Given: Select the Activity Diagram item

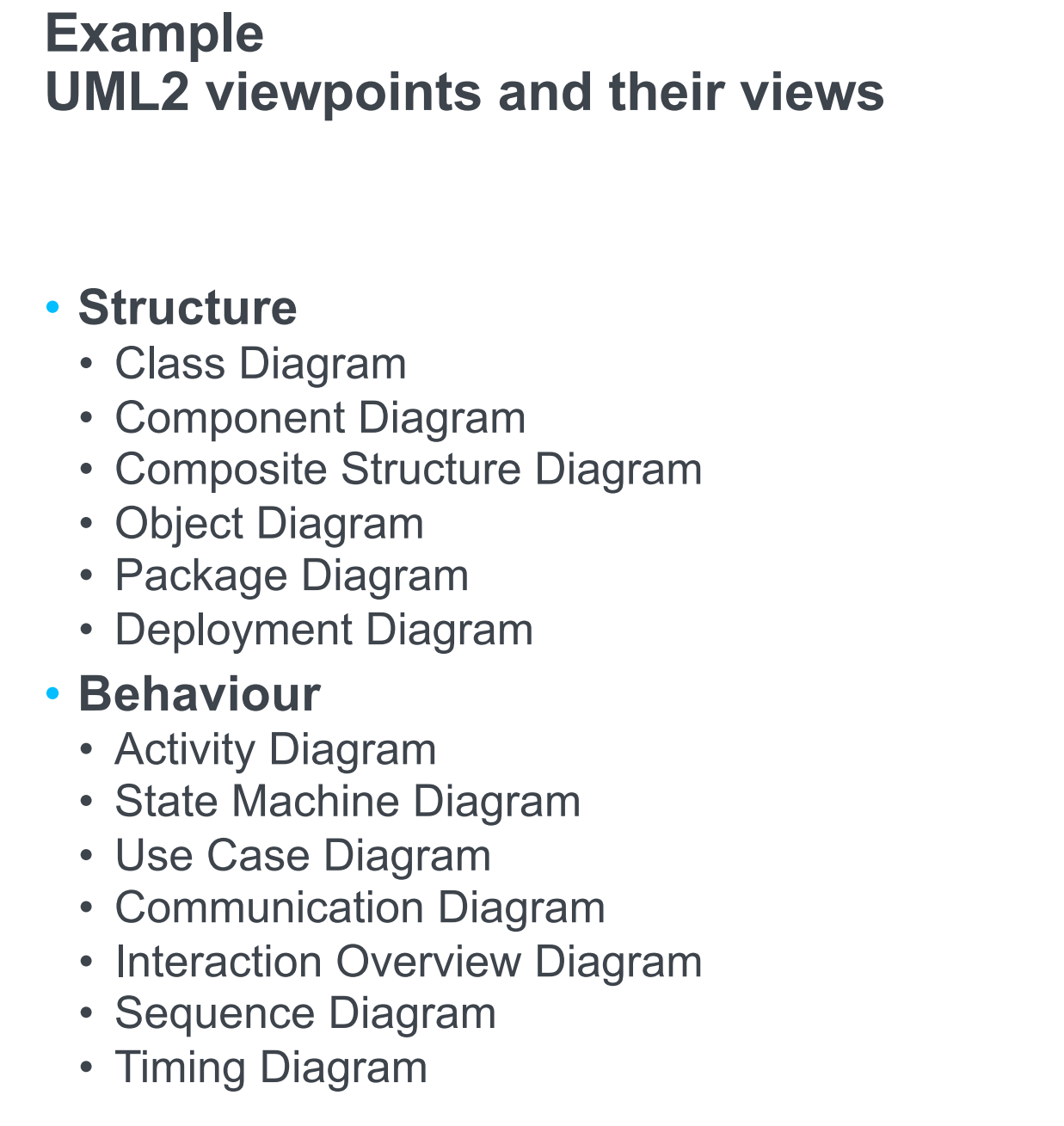Looking at the screenshot, I should click(275, 749).
